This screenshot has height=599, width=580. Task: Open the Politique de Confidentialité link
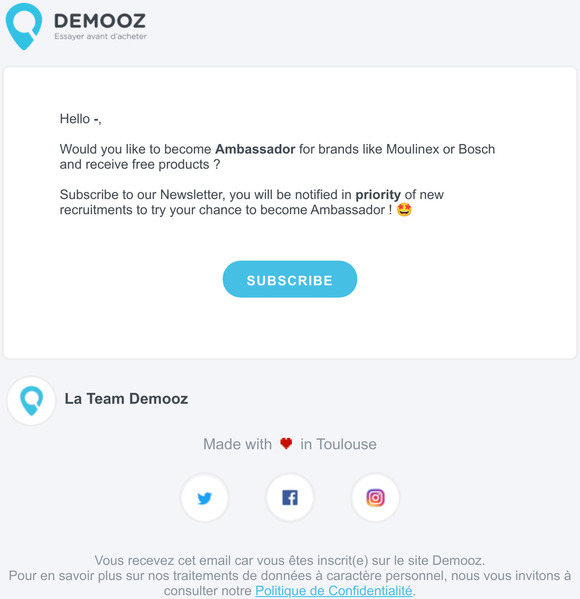point(334,591)
